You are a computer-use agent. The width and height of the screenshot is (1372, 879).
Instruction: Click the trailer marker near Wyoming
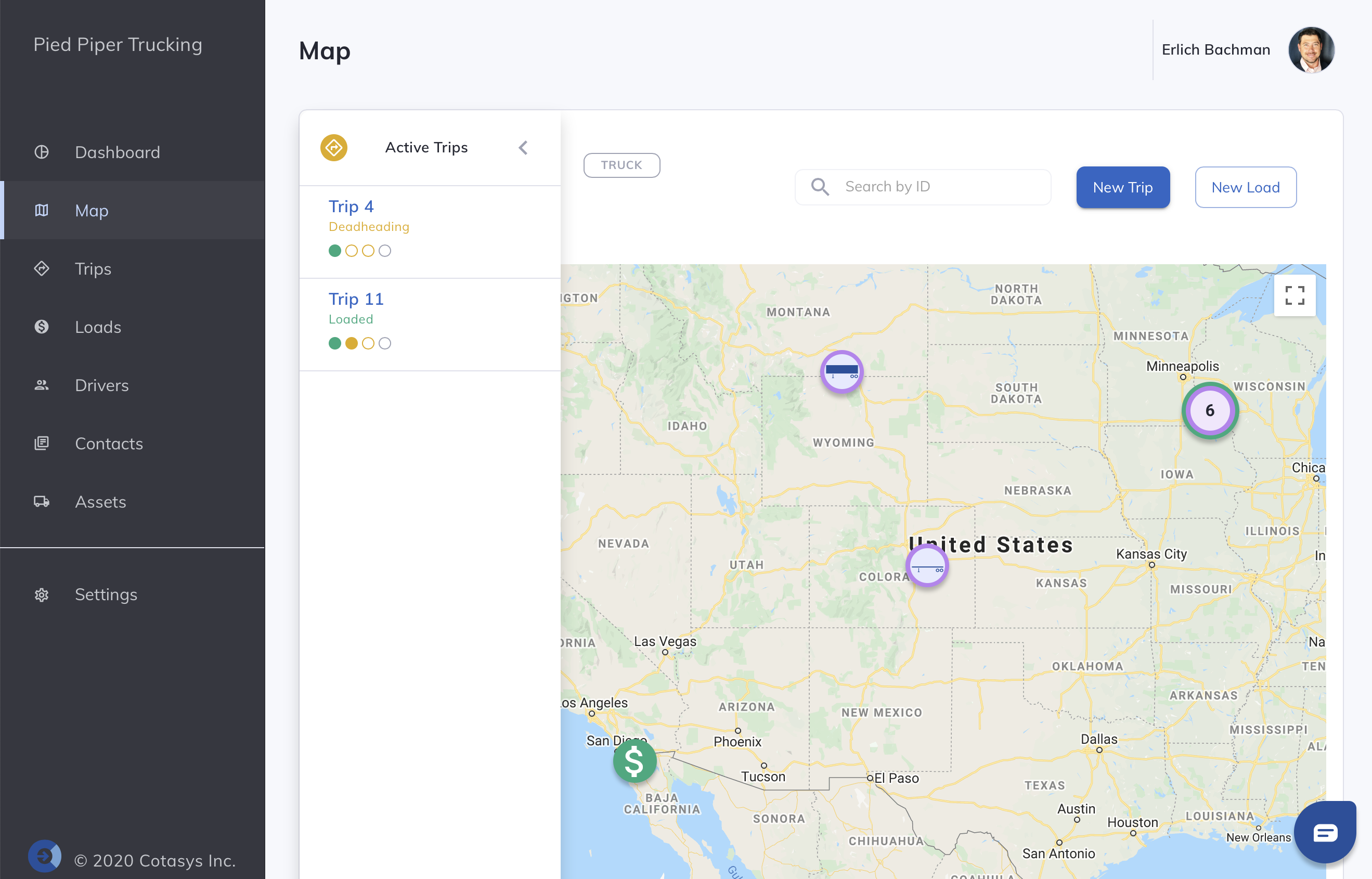pos(841,371)
